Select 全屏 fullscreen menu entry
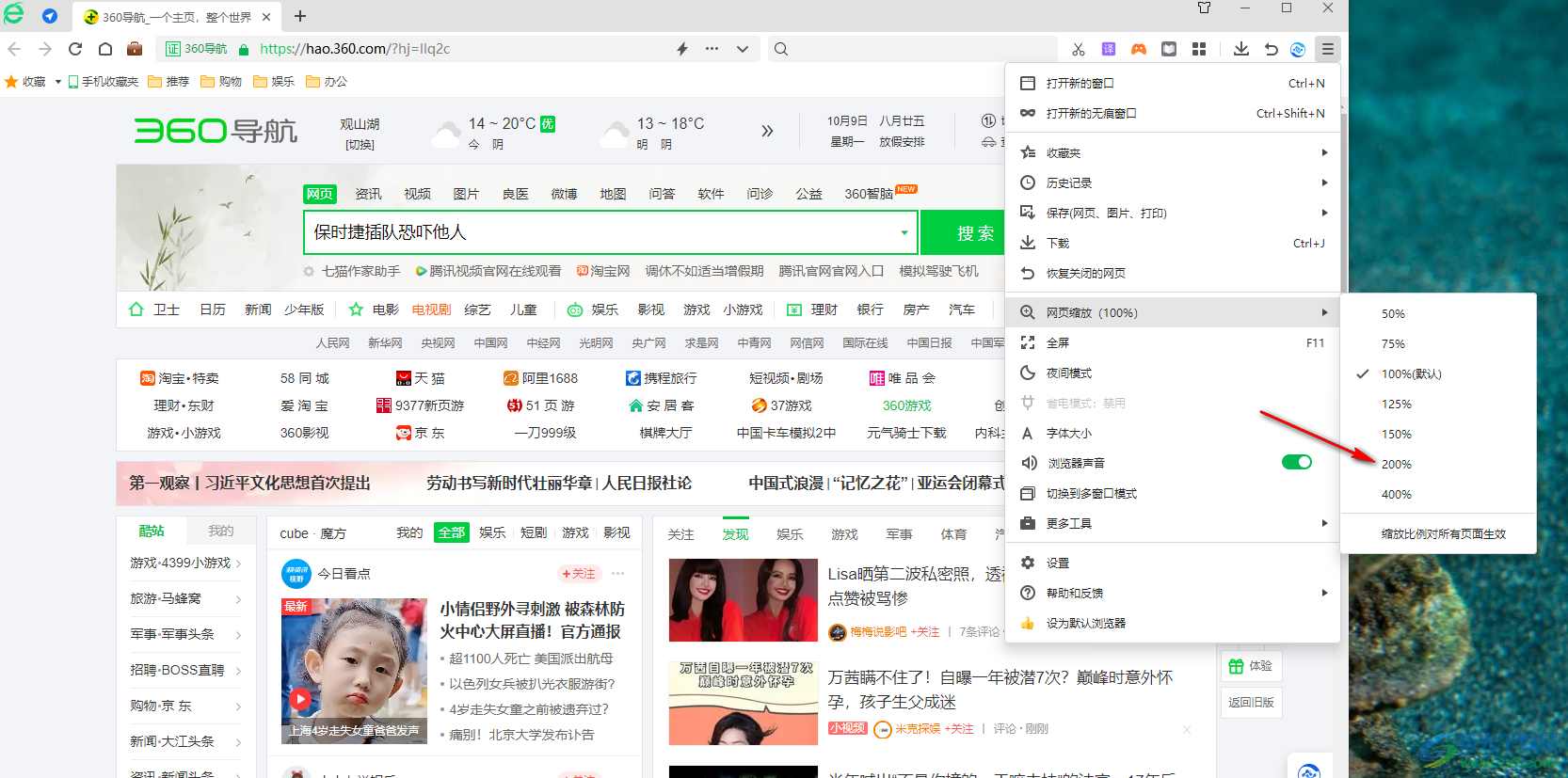 tap(1173, 342)
